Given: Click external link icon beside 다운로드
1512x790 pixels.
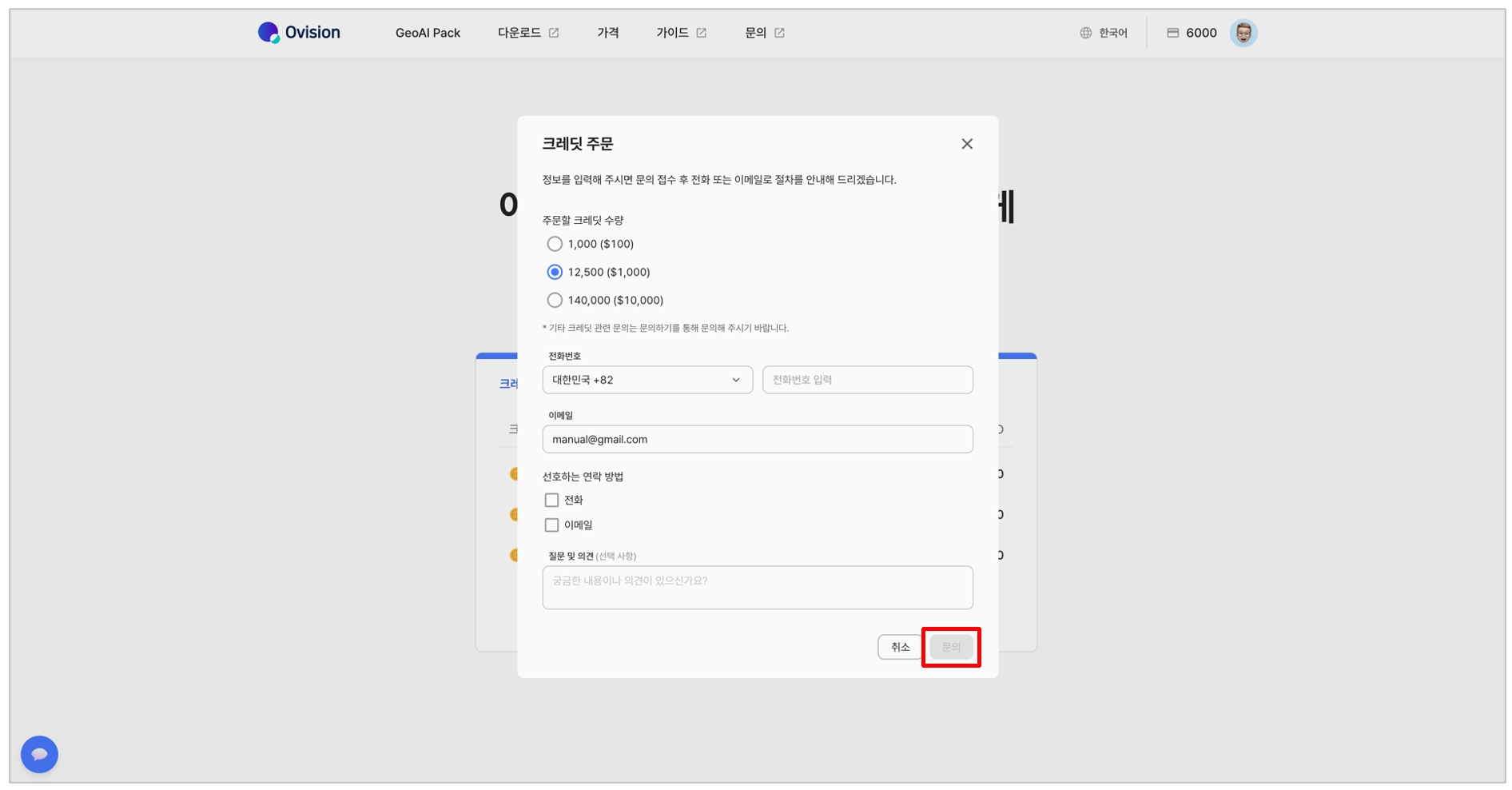Looking at the screenshot, I should tap(554, 33).
